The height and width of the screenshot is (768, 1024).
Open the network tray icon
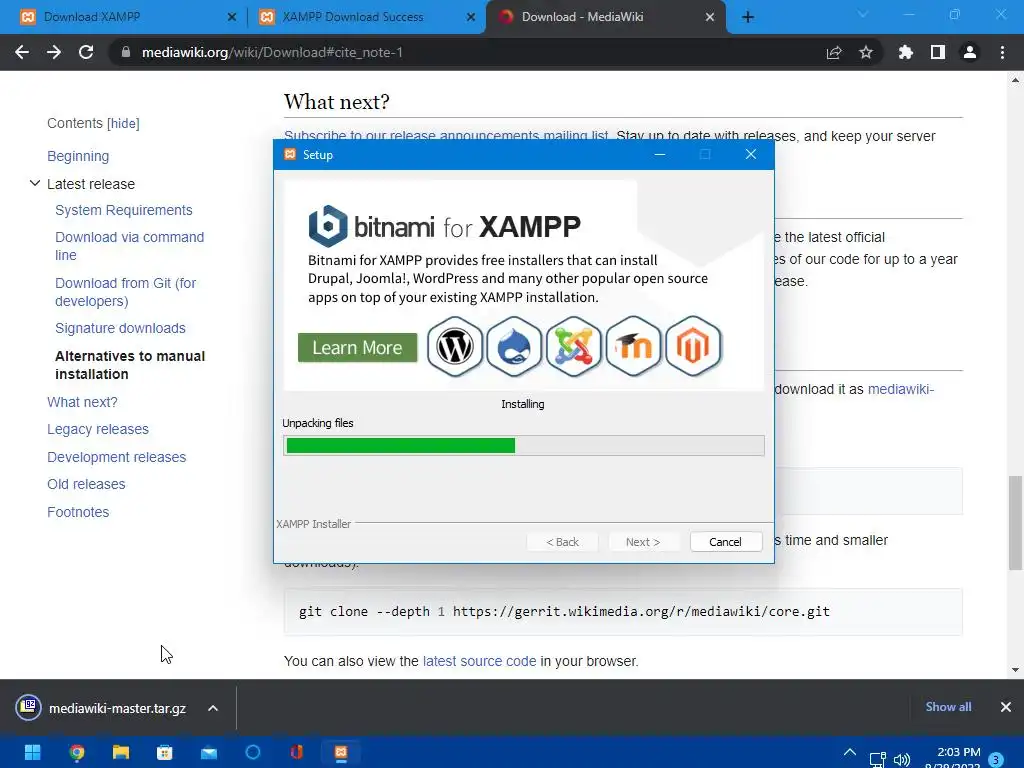point(877,760)
